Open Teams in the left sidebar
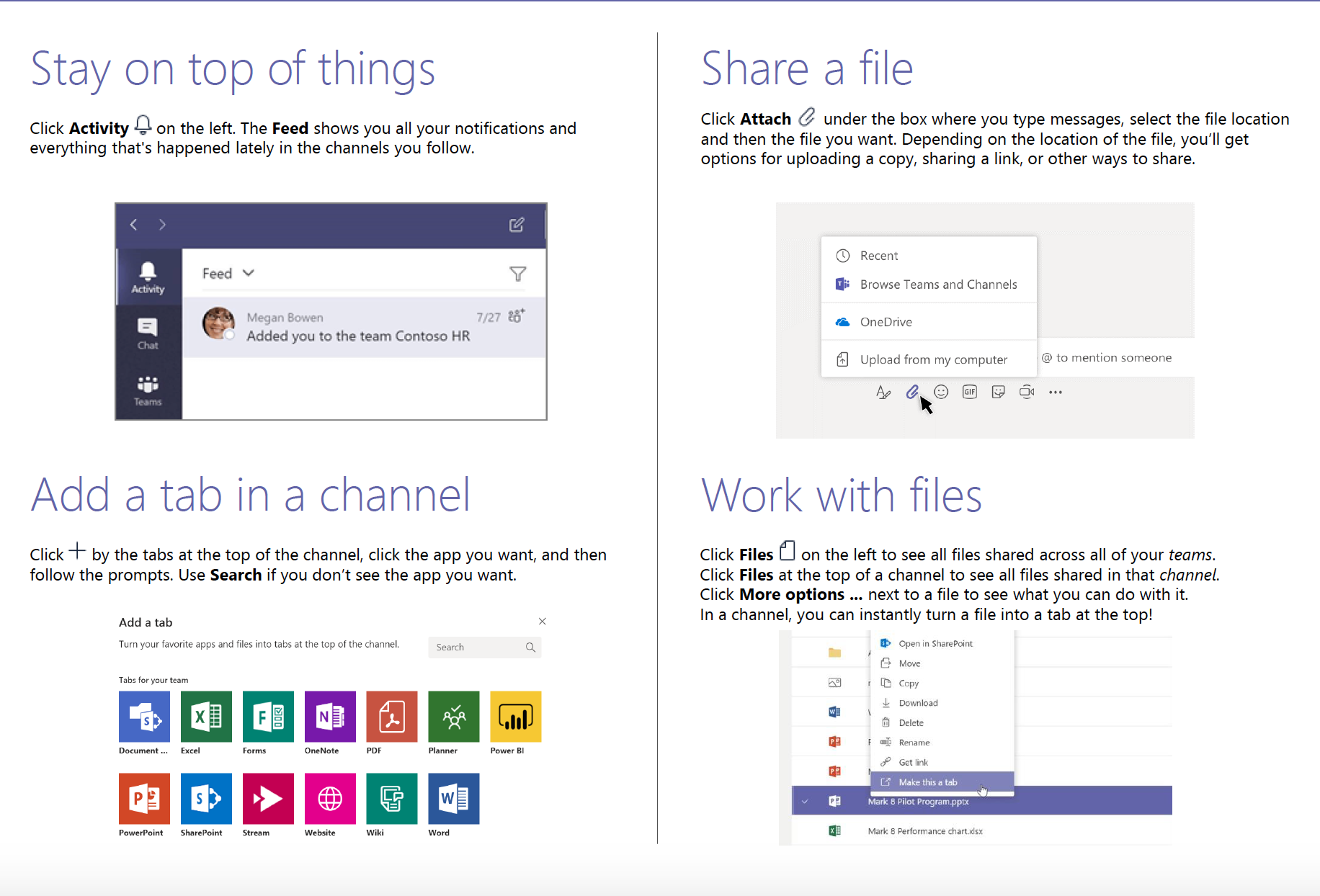1320x896 pixels. tap(148, 390)
